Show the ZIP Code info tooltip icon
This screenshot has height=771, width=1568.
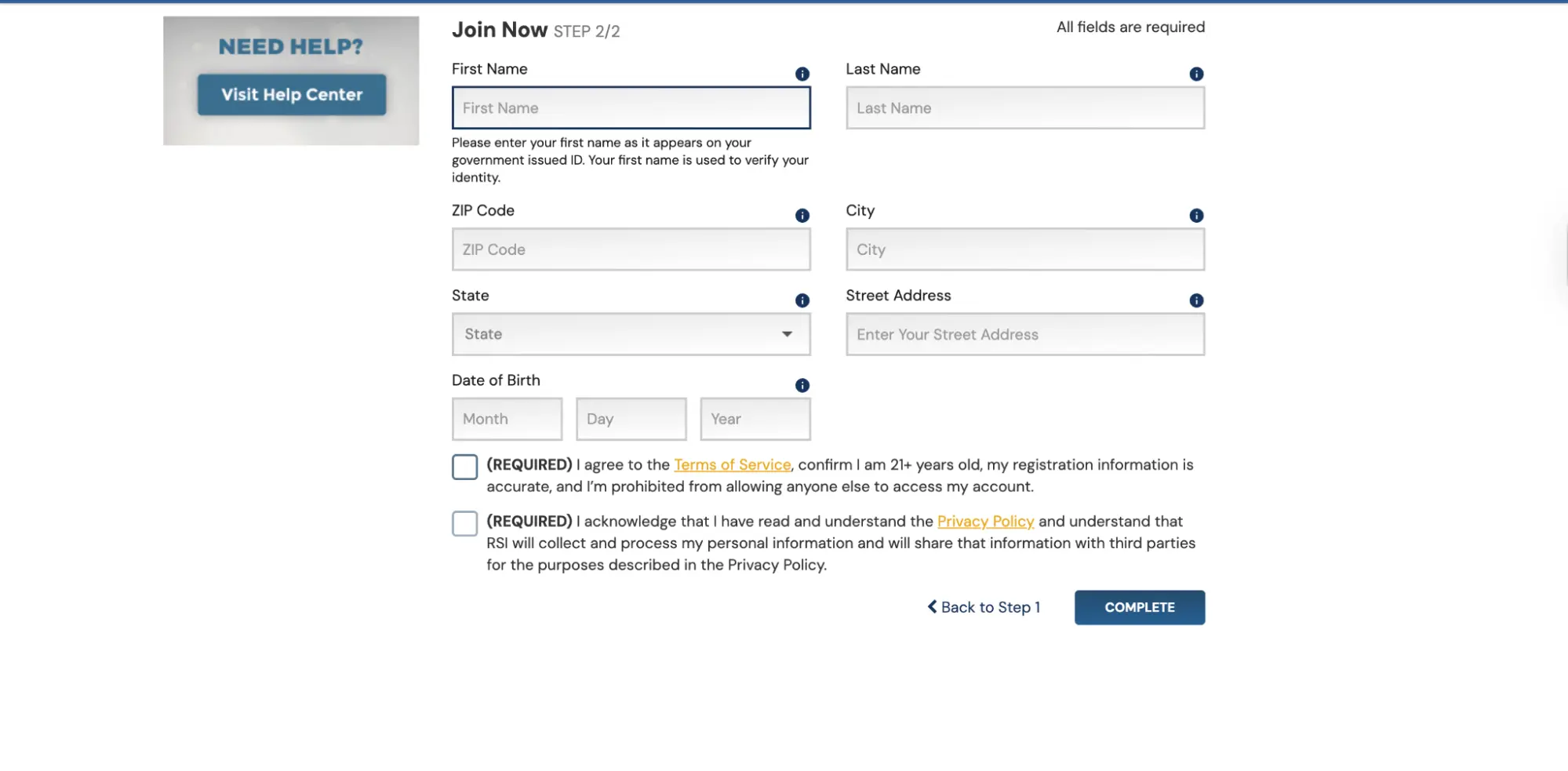[x=802, y=216]
